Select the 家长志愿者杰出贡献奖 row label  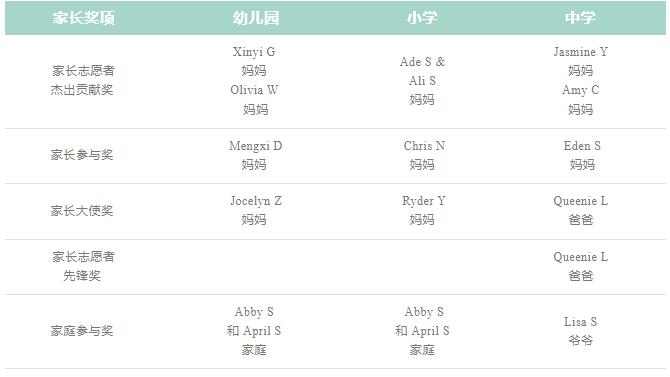tap(82, 80)
